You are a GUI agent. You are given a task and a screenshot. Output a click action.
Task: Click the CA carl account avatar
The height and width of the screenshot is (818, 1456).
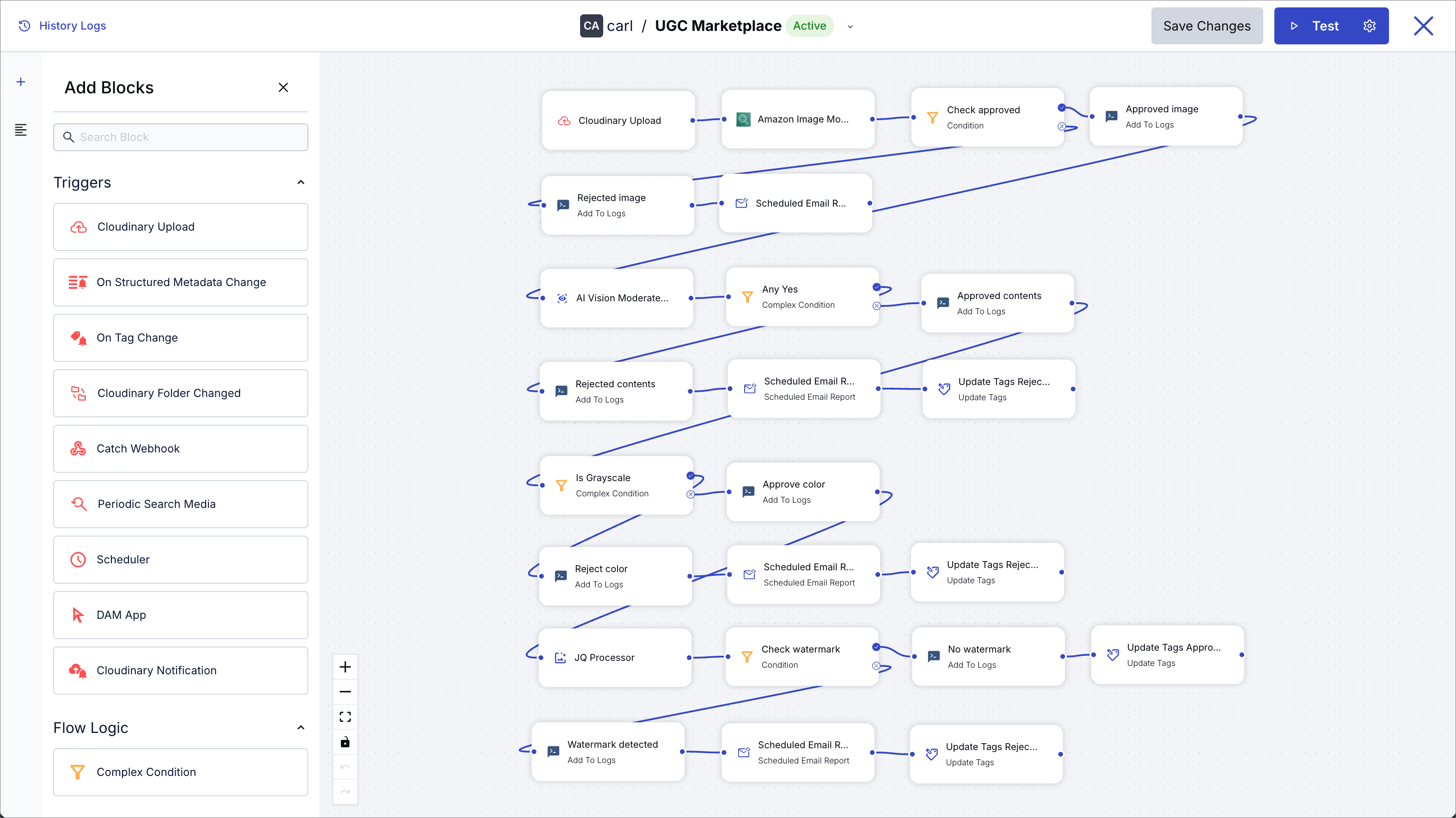click(x=591, y=26)
